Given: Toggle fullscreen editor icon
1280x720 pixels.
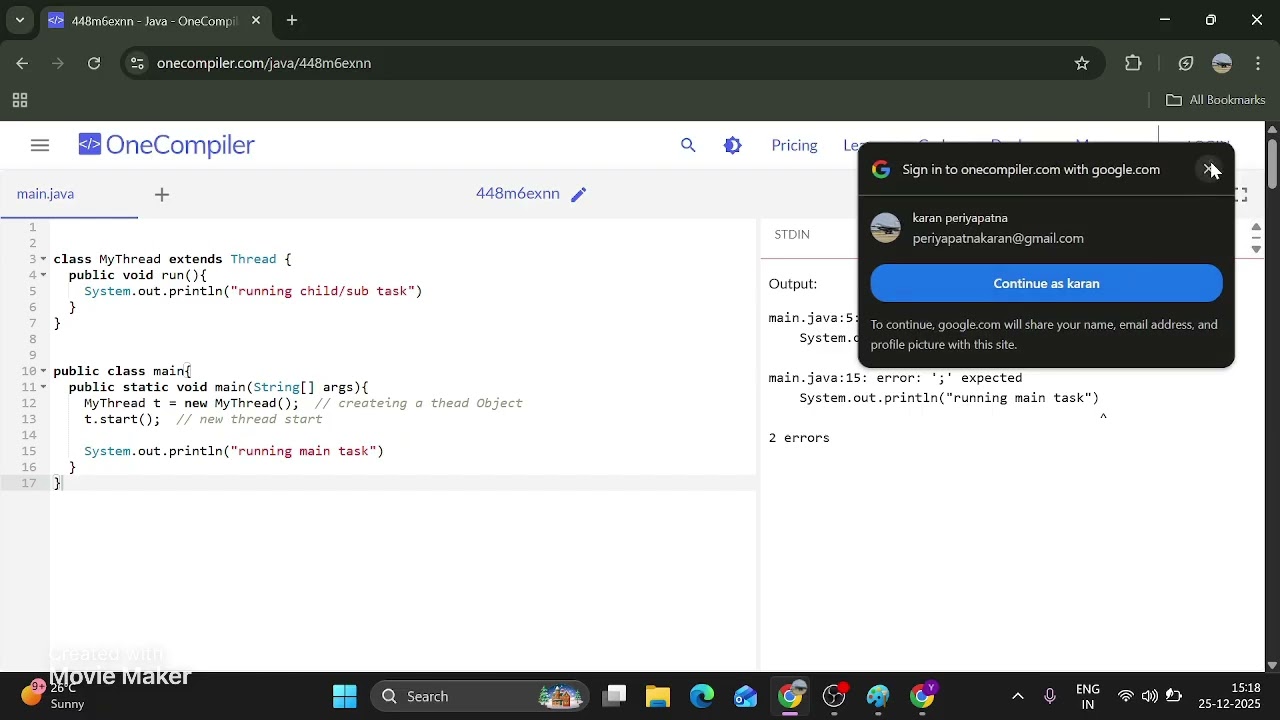Looking at the screenshot, I should click(x=1240, y=195).
